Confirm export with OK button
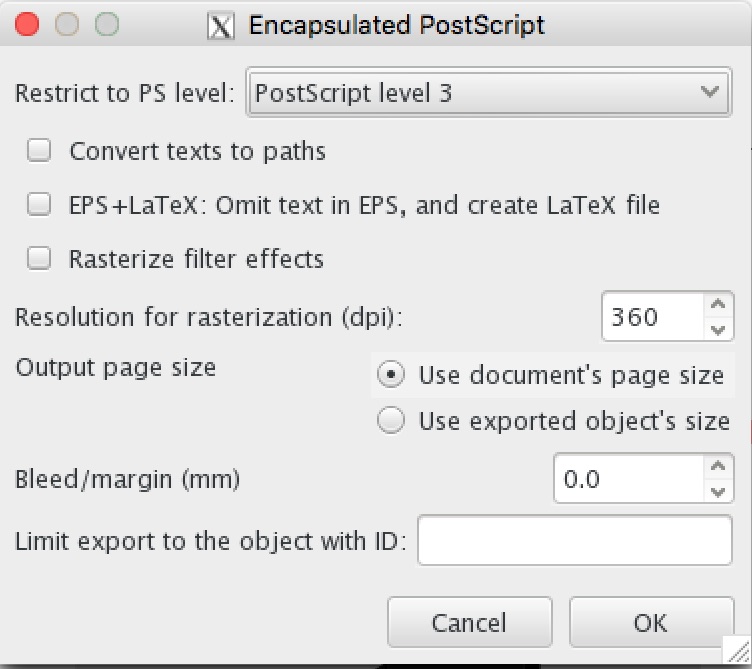752x669 pixels. click(650, 623)
